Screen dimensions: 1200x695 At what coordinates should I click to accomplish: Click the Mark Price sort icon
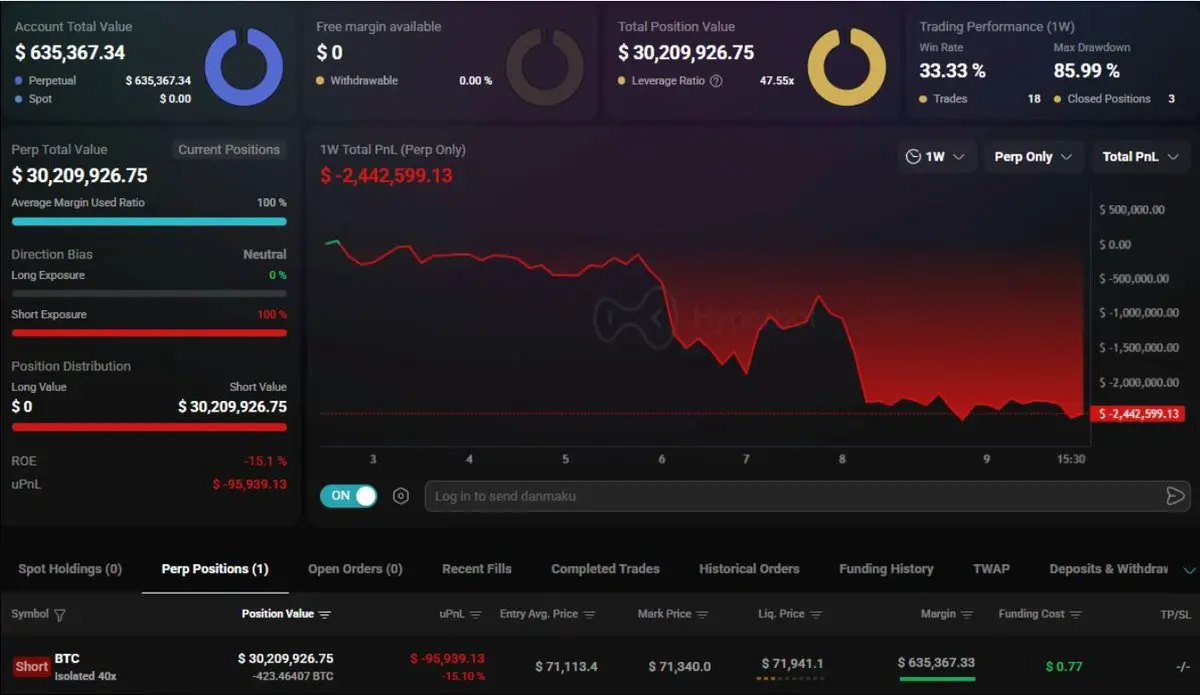click(703, 614)
